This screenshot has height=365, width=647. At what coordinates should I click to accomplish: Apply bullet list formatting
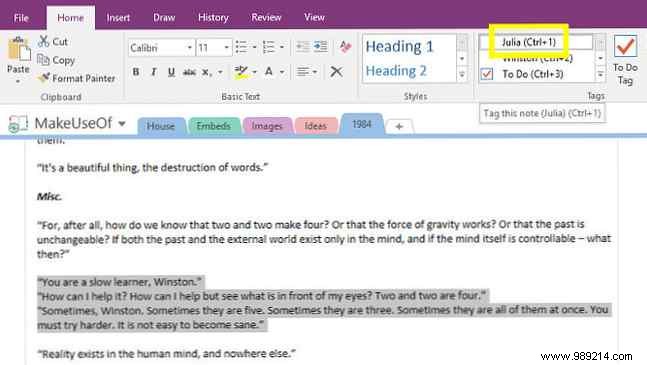(x=241, y=47)
